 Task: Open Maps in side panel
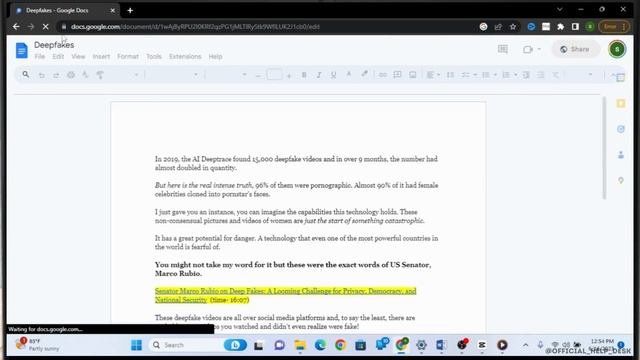click(621, 180)
